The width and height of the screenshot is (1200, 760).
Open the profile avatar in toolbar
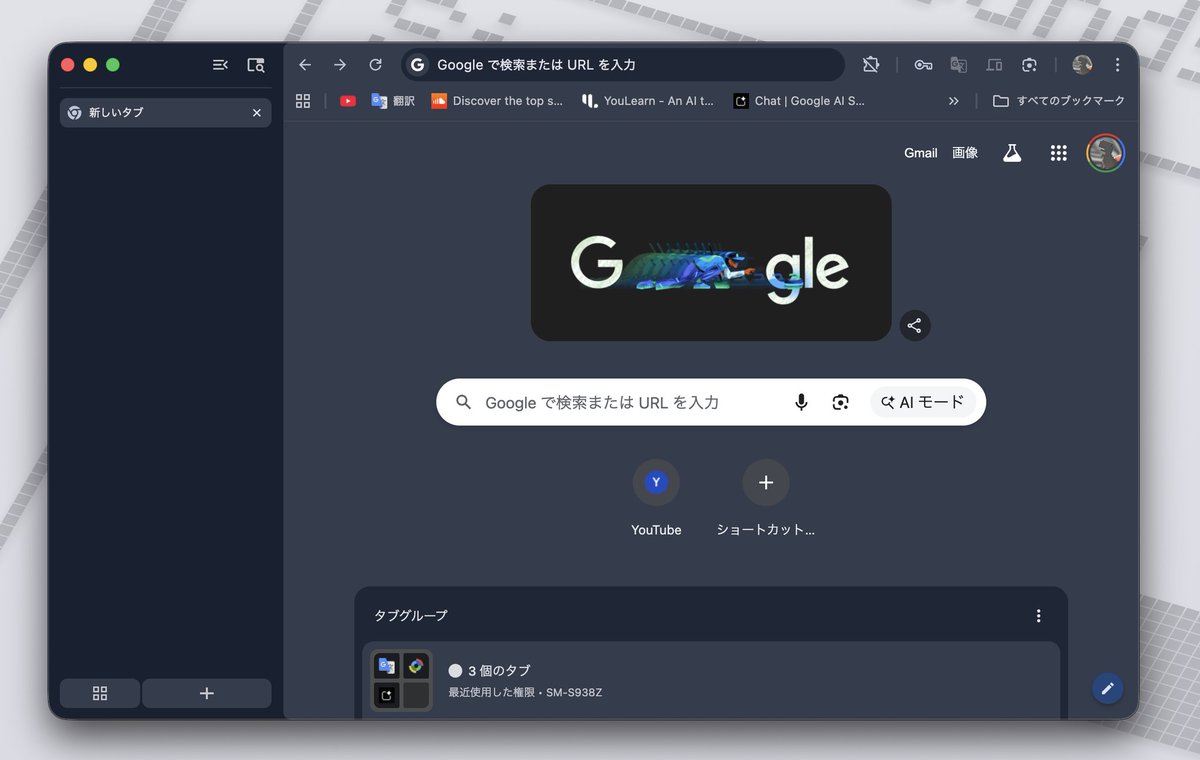1082,65
